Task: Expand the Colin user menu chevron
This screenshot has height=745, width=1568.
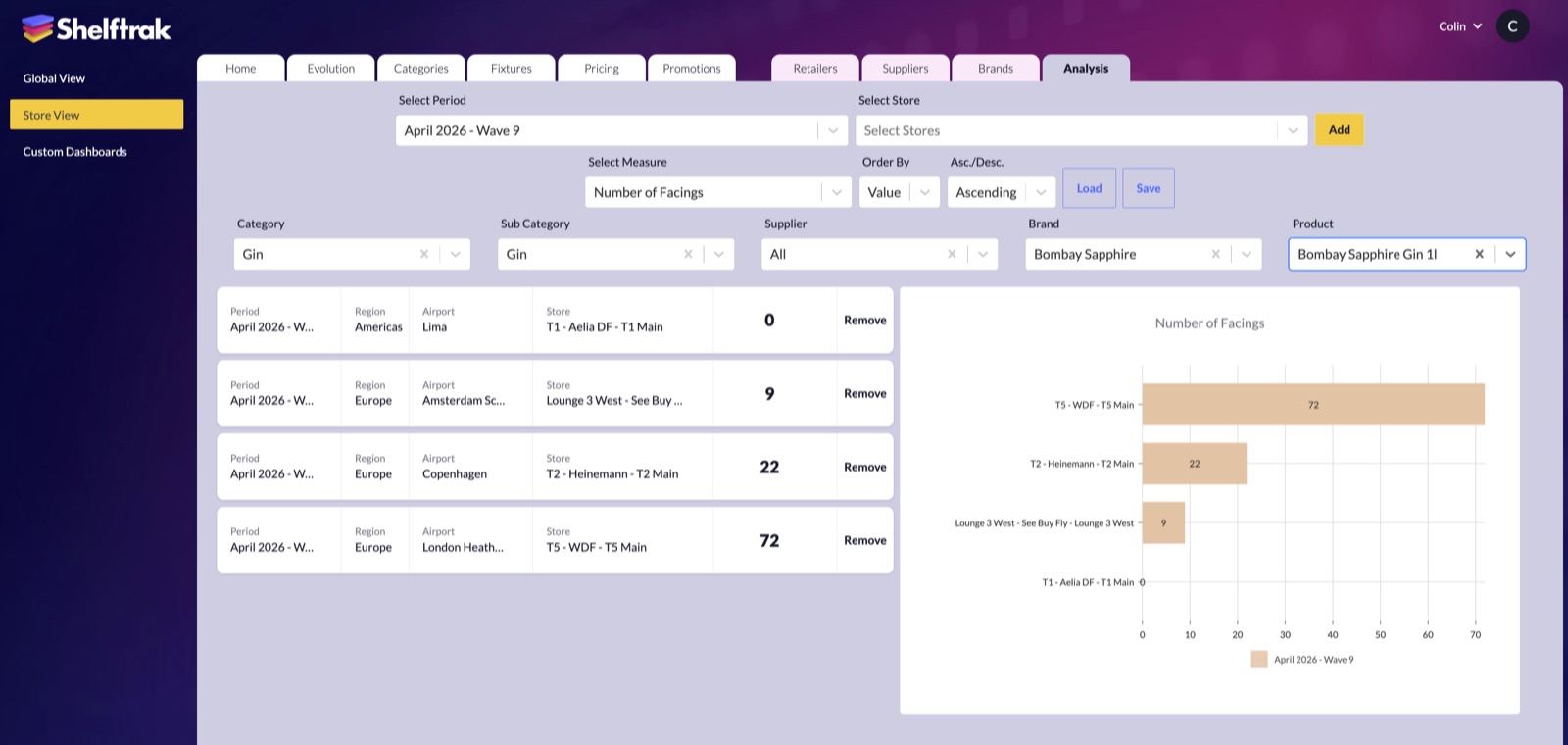Action: tap(1477, 26)
